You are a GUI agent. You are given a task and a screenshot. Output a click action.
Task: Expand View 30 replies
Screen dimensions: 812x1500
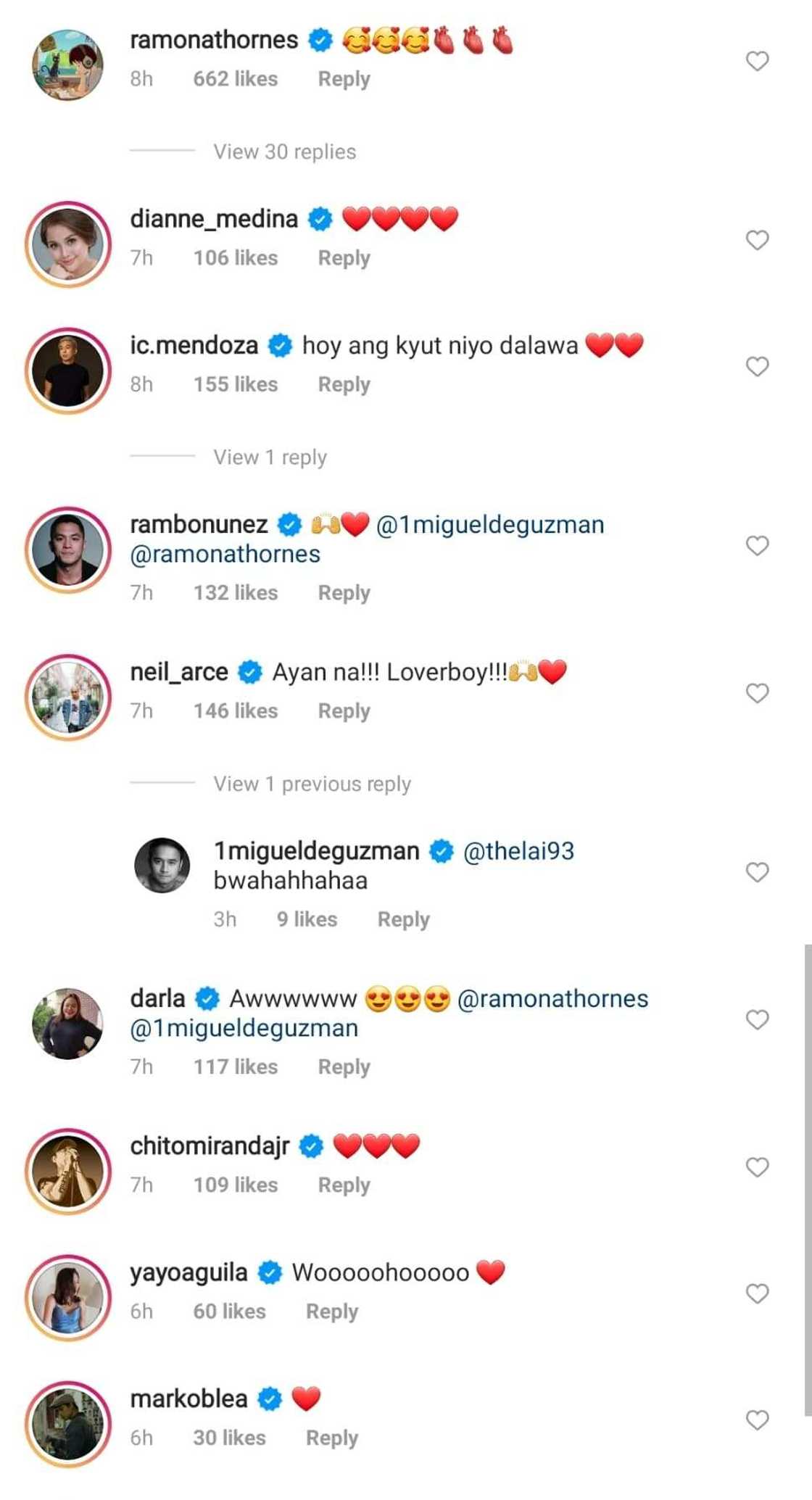(x=284, y=152)
